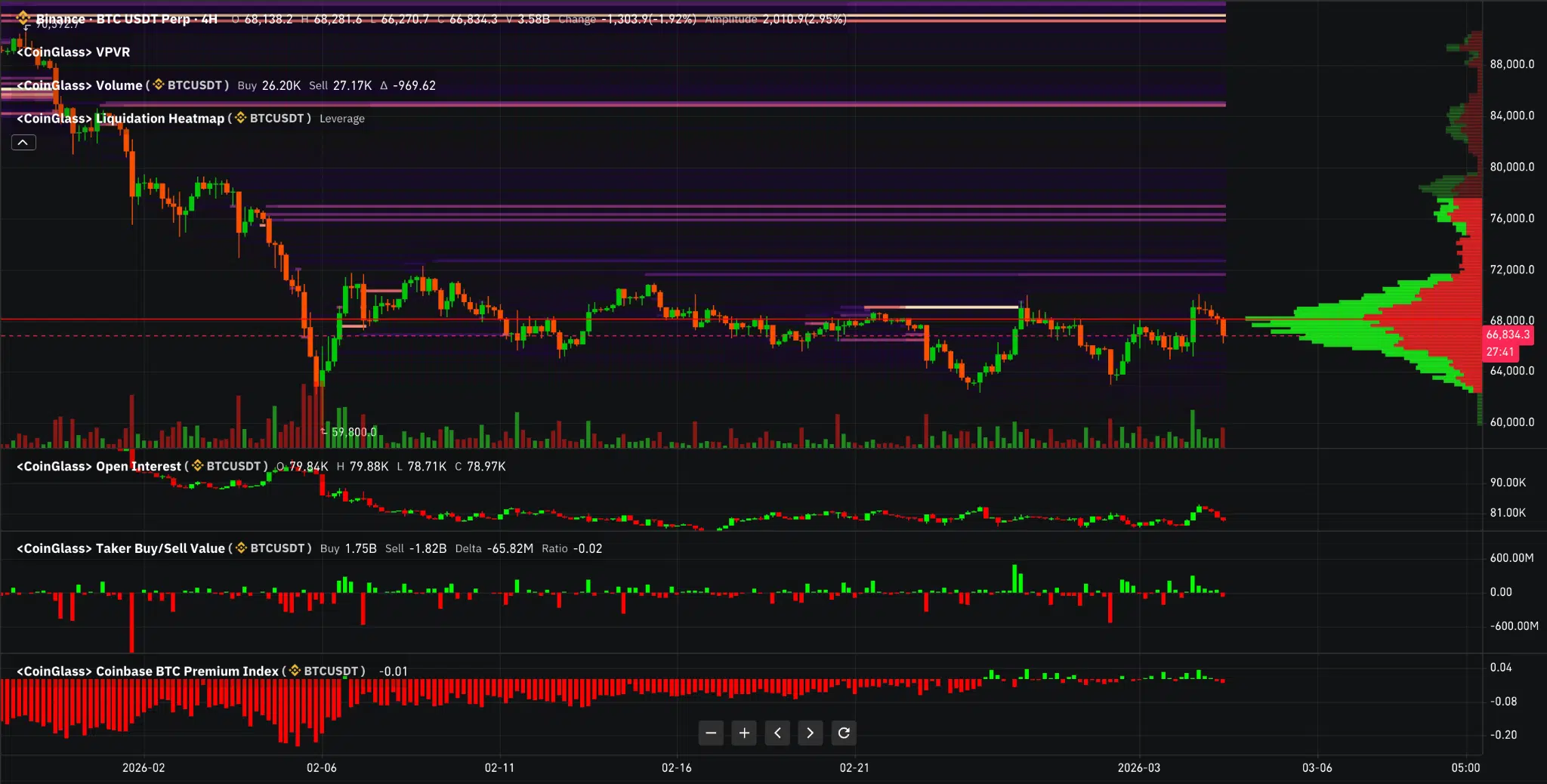Image resolution: width=1547 pixels, height=784 pixels.
Task: Select the CoinGlass VPVR indicator label
Action: pyautogui.click(x=73, y=52)
